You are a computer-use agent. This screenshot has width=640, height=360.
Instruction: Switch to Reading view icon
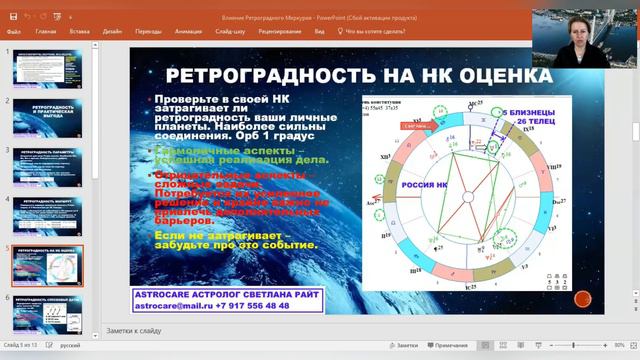521,345
